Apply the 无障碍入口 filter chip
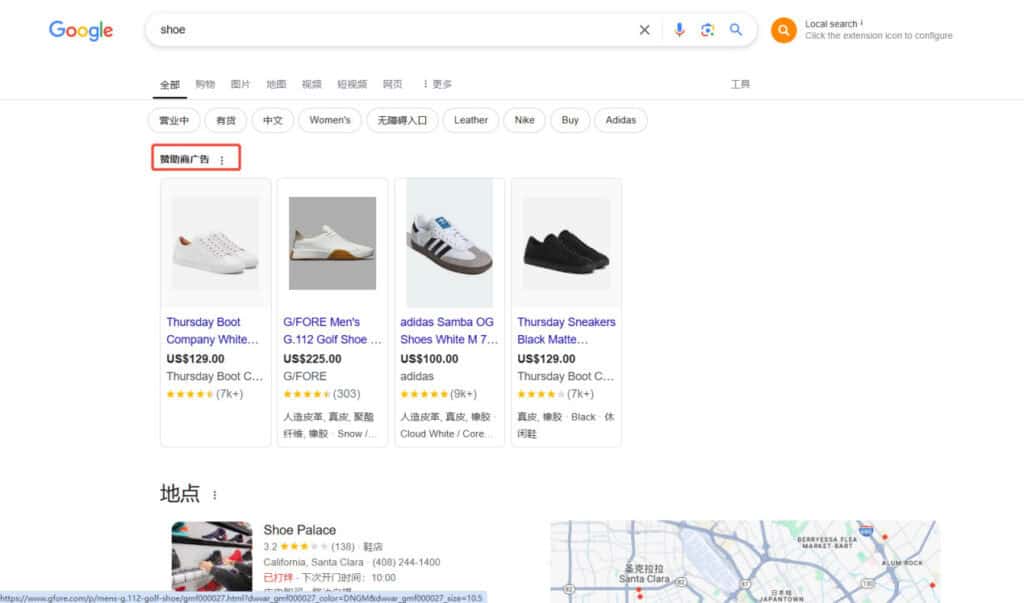 402,120
